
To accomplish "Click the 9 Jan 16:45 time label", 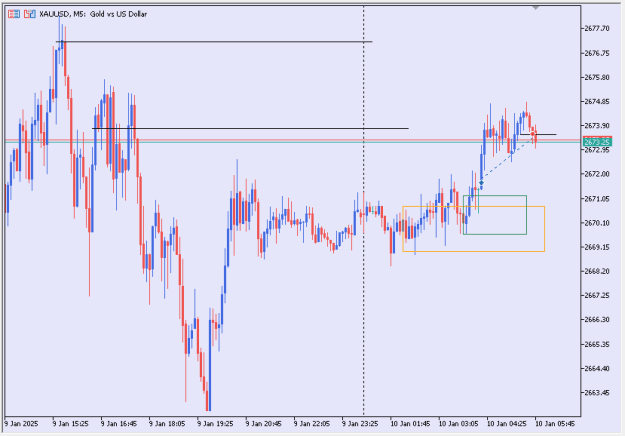I will pos(119,424).
